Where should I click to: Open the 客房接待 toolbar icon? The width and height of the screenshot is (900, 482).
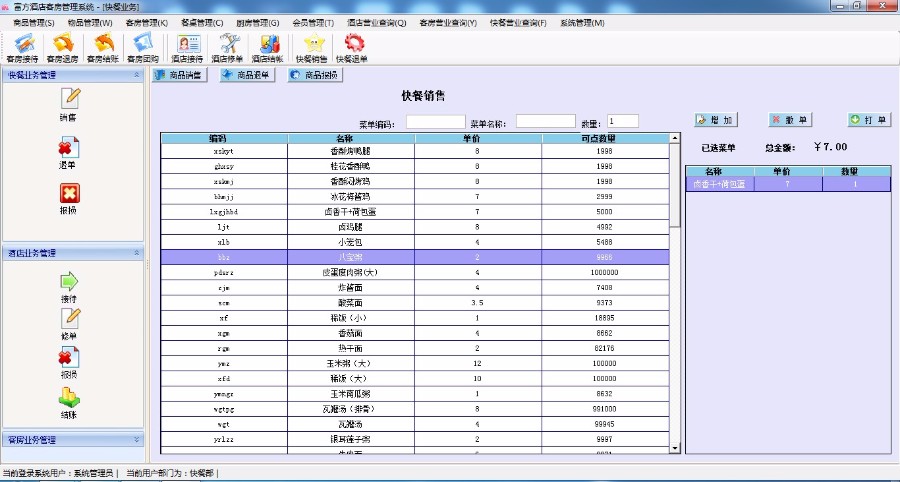click(22, 48)
